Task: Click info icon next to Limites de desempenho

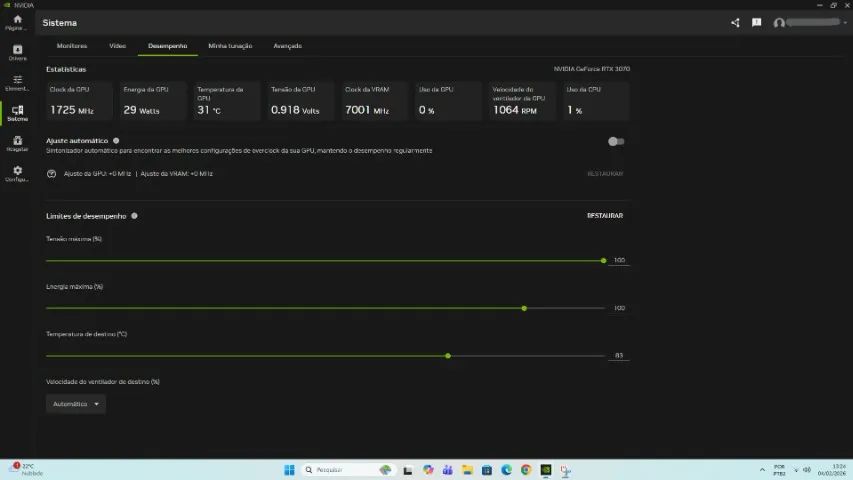Action: pos(134,216)
